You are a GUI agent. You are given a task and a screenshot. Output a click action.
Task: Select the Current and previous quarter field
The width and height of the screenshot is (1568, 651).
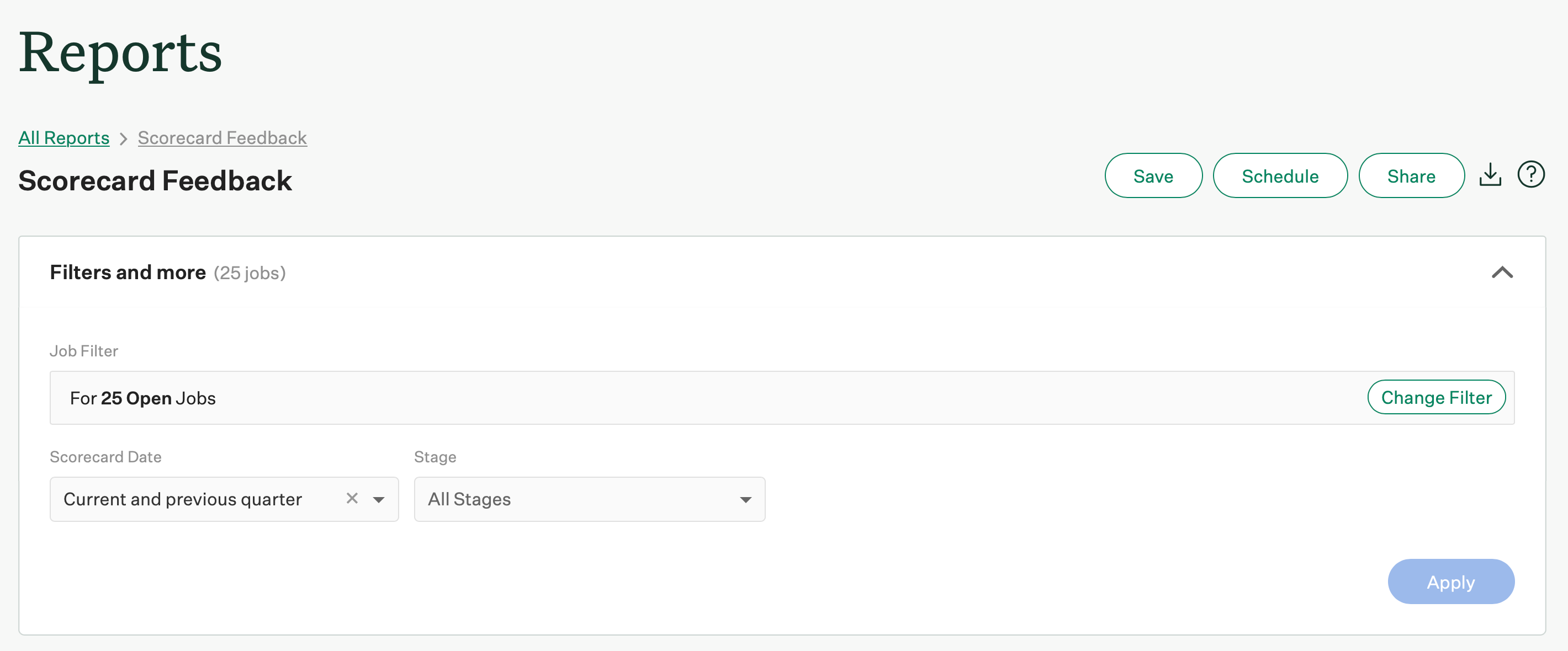coord(183,499)
